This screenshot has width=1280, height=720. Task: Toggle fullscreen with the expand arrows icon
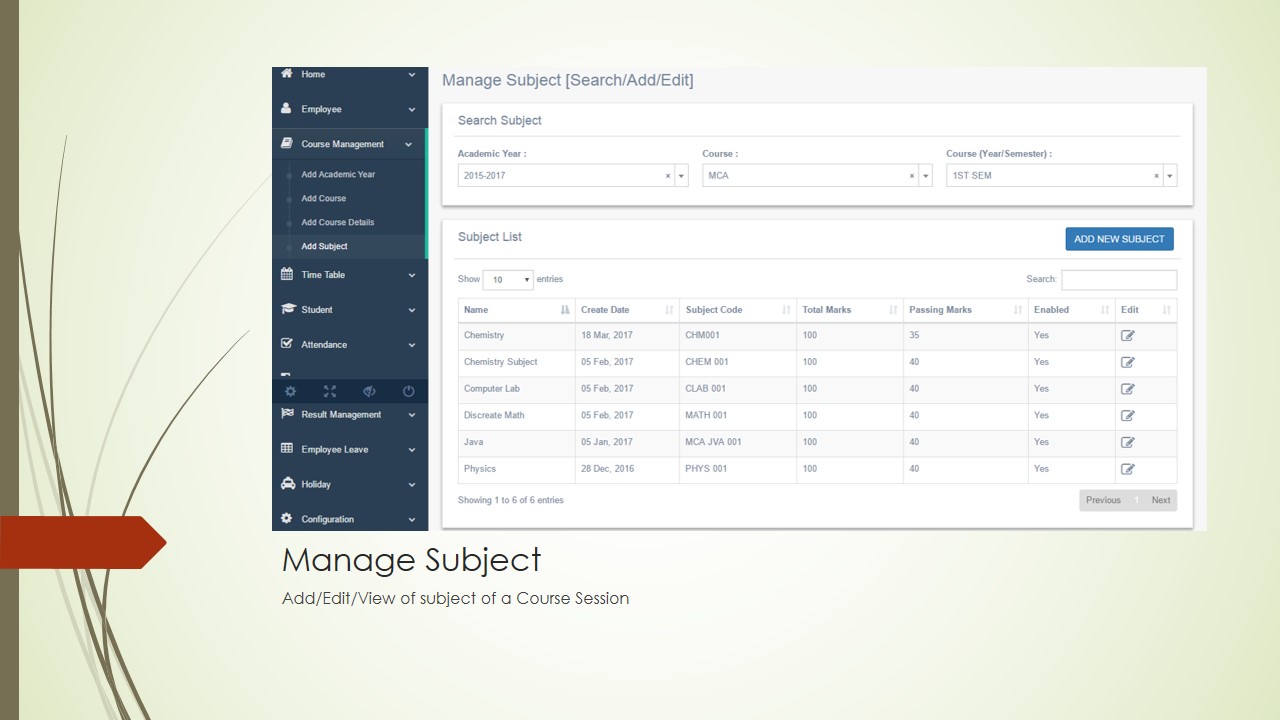point(330,391)
